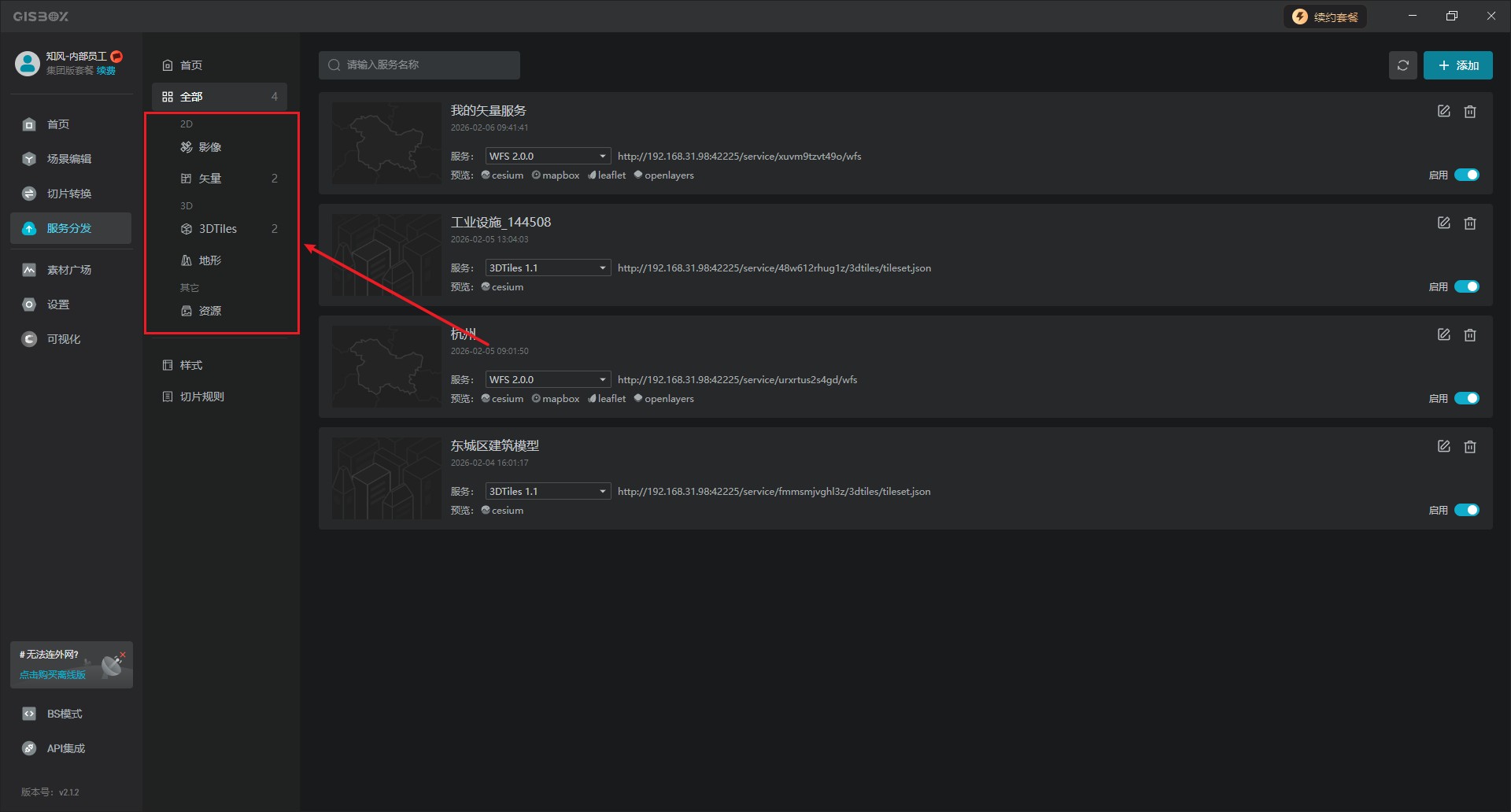Expand 3DTiles 1.1 dropdown for 工业设施_144508
The height and width of the screenshot is (812, 1511).
pos(547,268)
